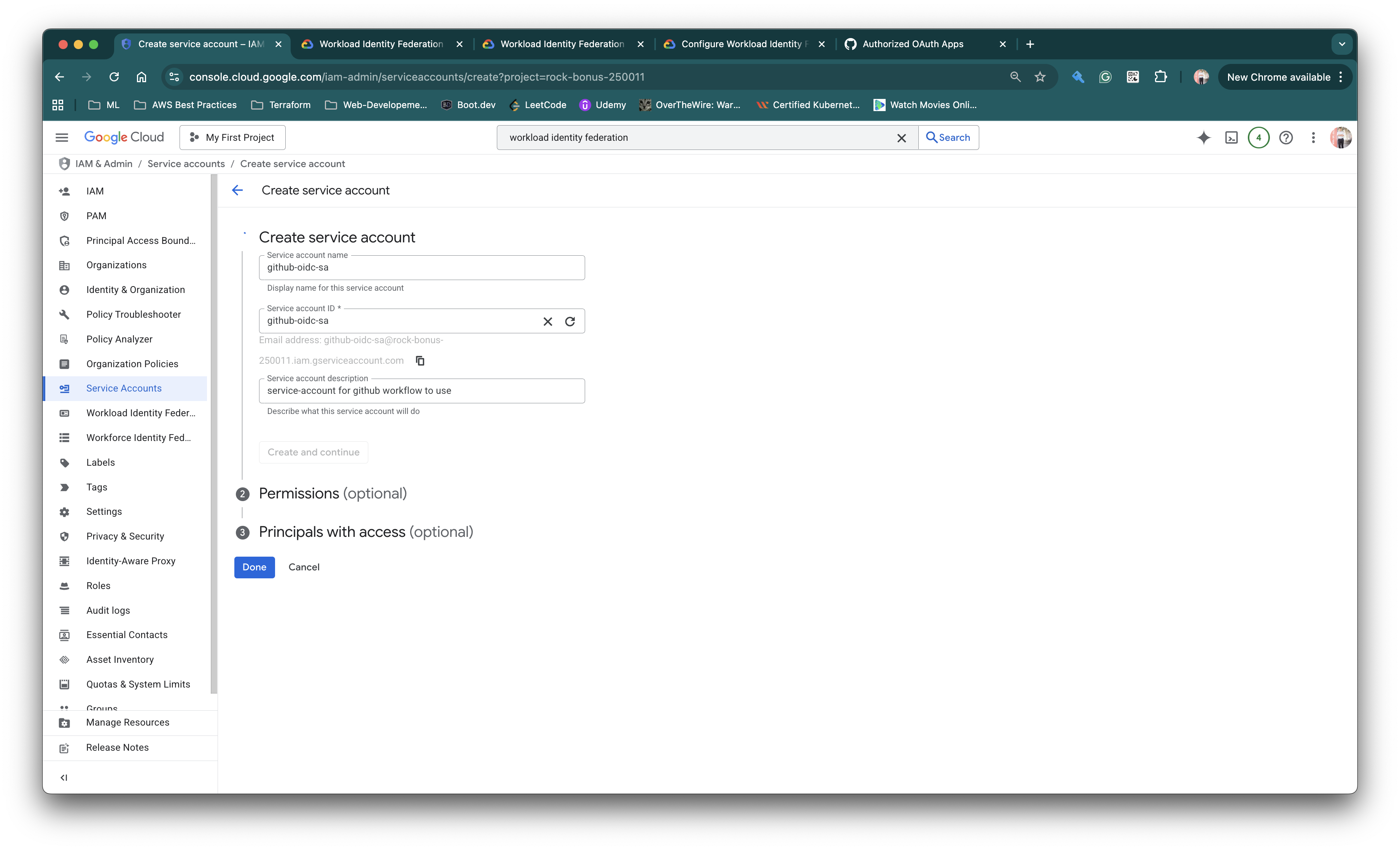Clear the Service account ID field
Screen dimensions: 1400x850
tap(547, 322)
